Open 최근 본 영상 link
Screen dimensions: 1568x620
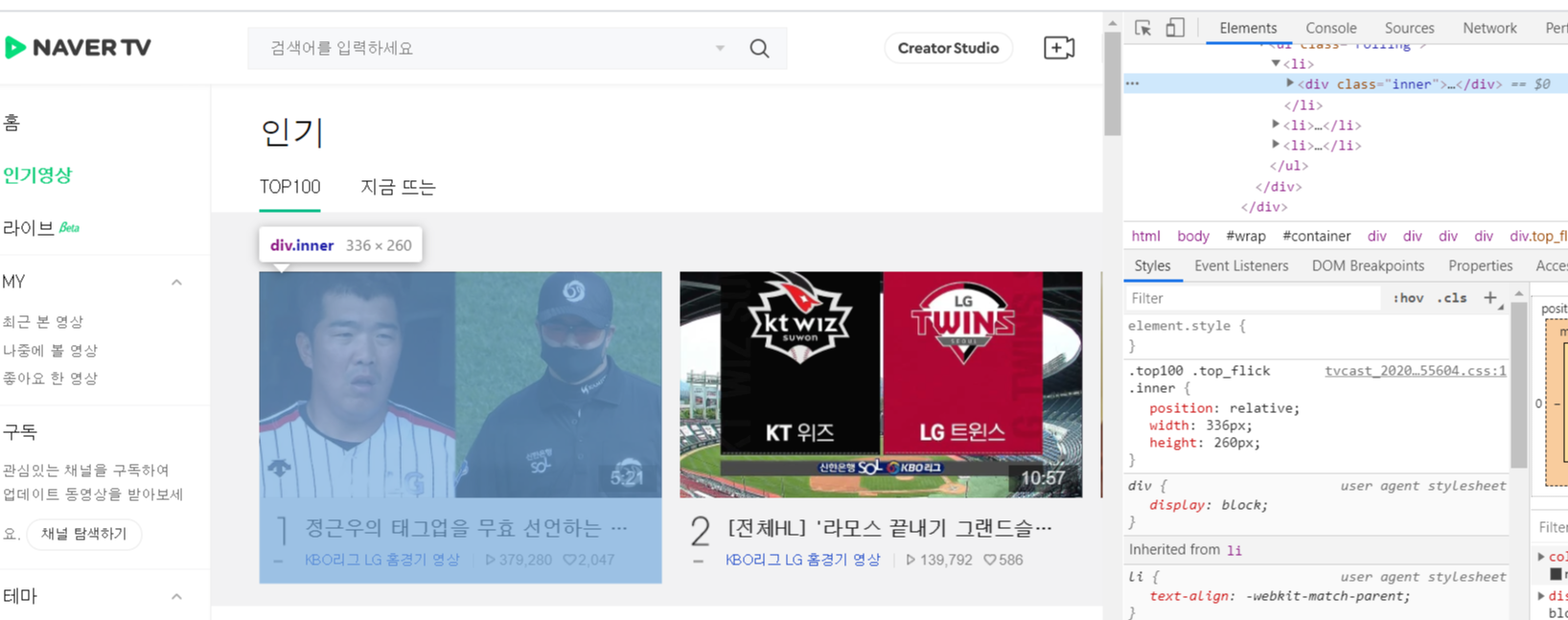[43, 322]
